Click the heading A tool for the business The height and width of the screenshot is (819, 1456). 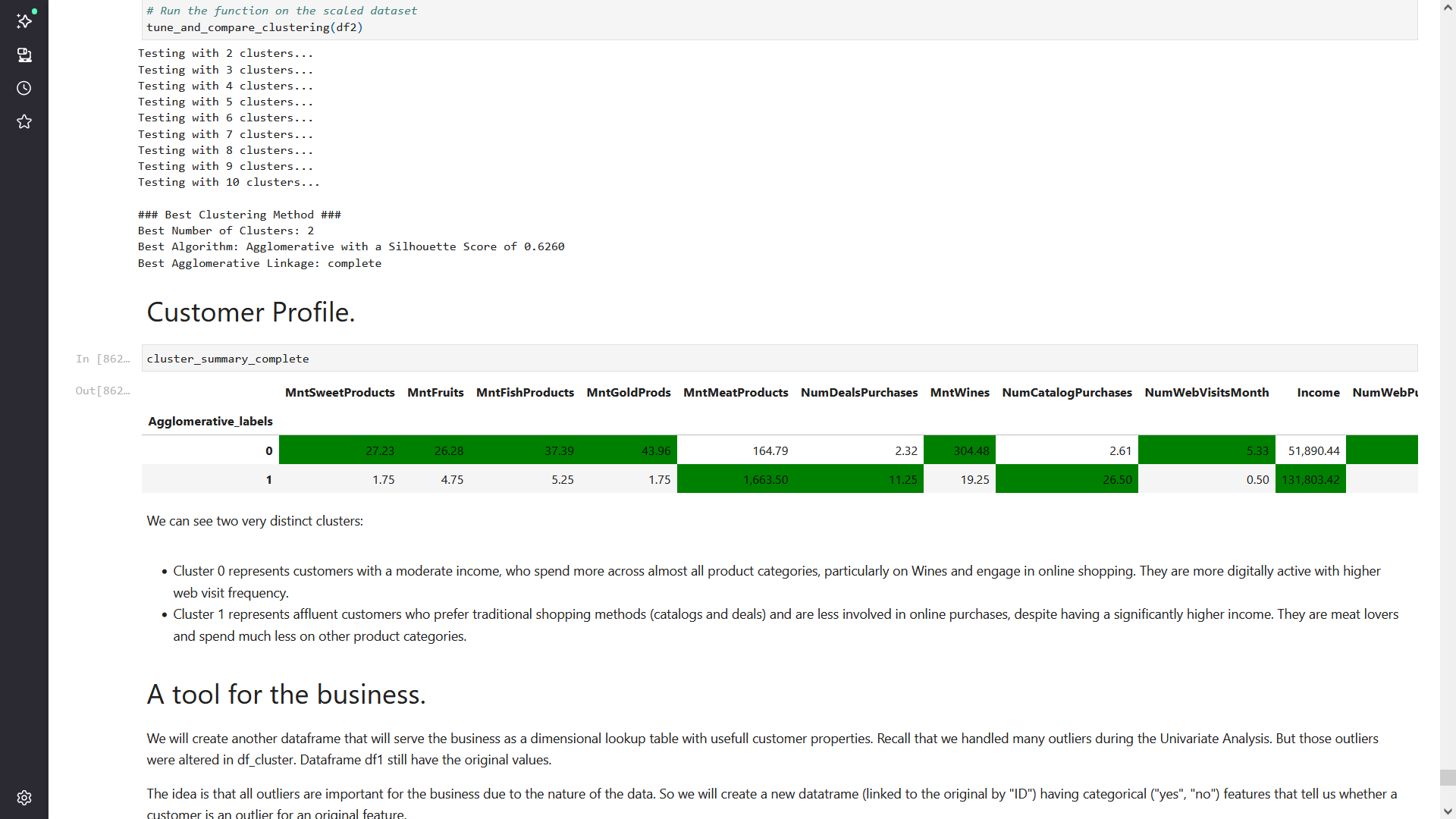(x=286, y=694)
